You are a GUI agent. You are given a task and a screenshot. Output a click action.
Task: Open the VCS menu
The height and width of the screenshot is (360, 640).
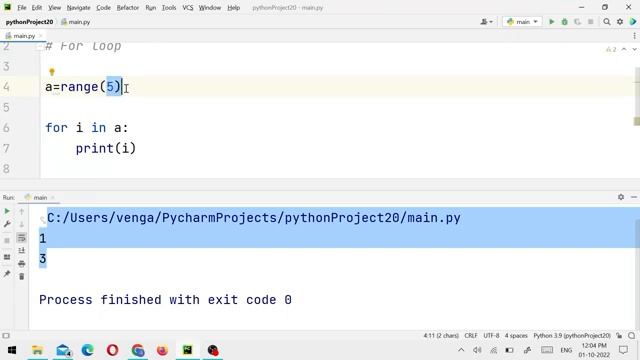coord(188,8)
